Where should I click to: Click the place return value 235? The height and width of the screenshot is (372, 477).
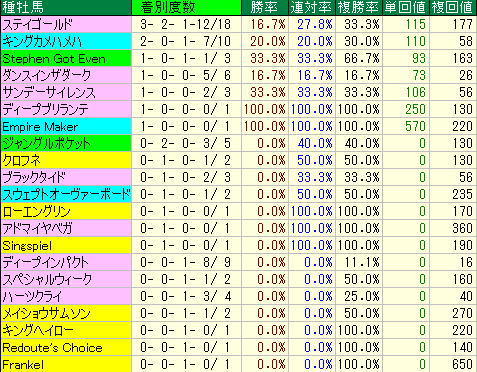(463, 194)
